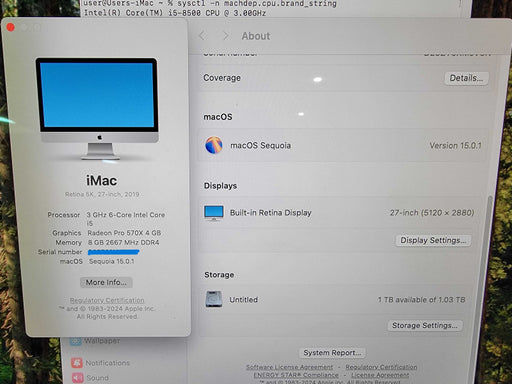
Task: Click the iMac picture in About This Mac
Action: click(97, 109)
